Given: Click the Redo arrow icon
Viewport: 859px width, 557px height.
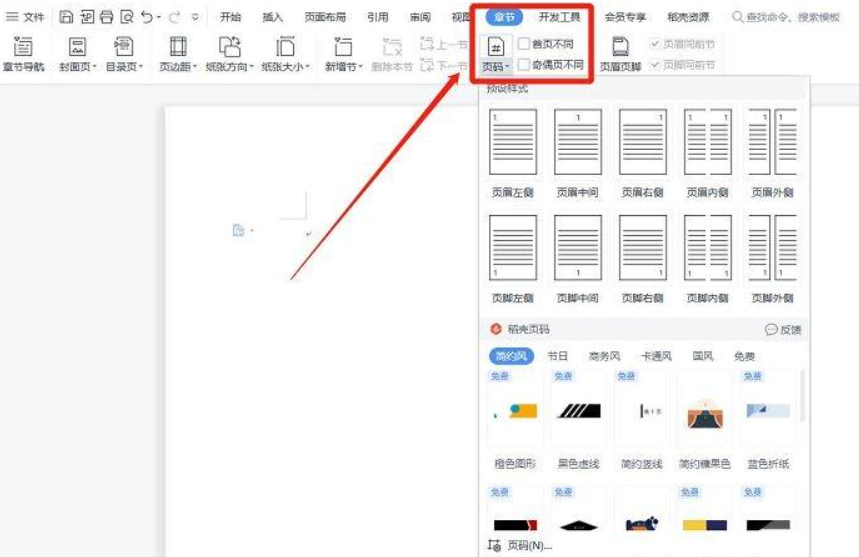Looking at the screenshot, I should [x=174, y=17].
